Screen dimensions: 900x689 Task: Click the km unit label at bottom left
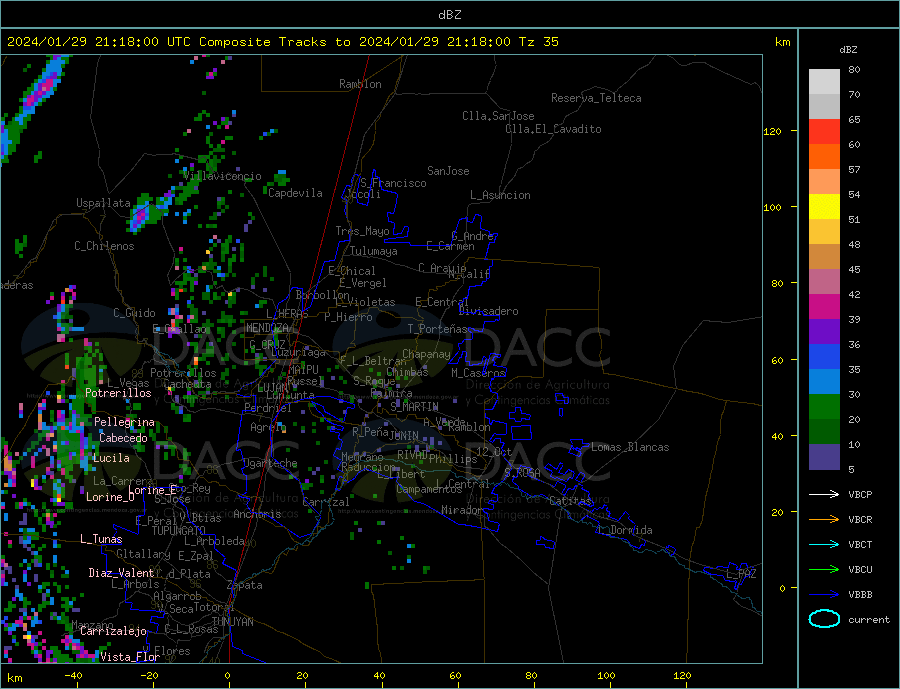tap(15, 678)
